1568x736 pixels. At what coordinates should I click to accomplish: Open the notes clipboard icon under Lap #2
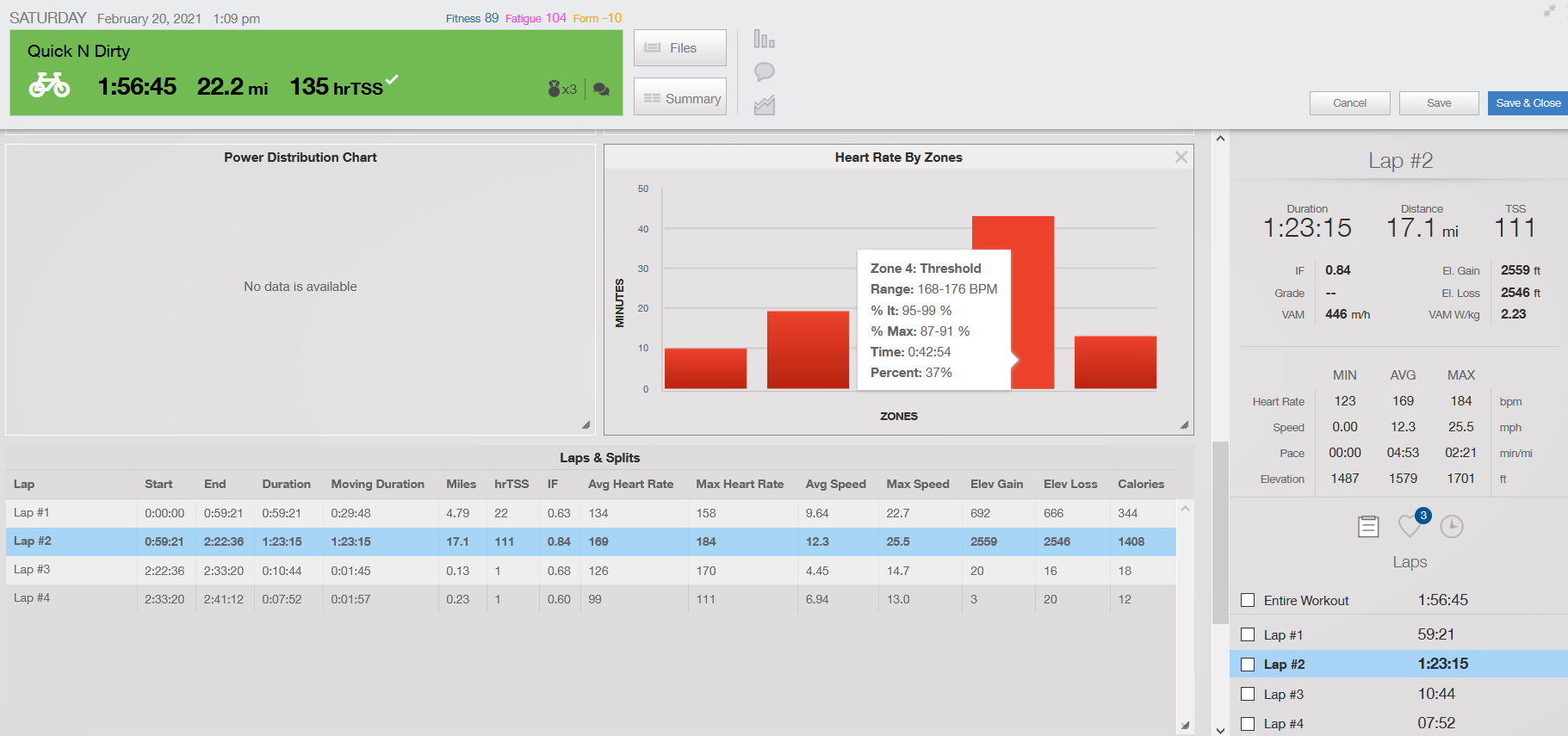(x=1368, y=526)
